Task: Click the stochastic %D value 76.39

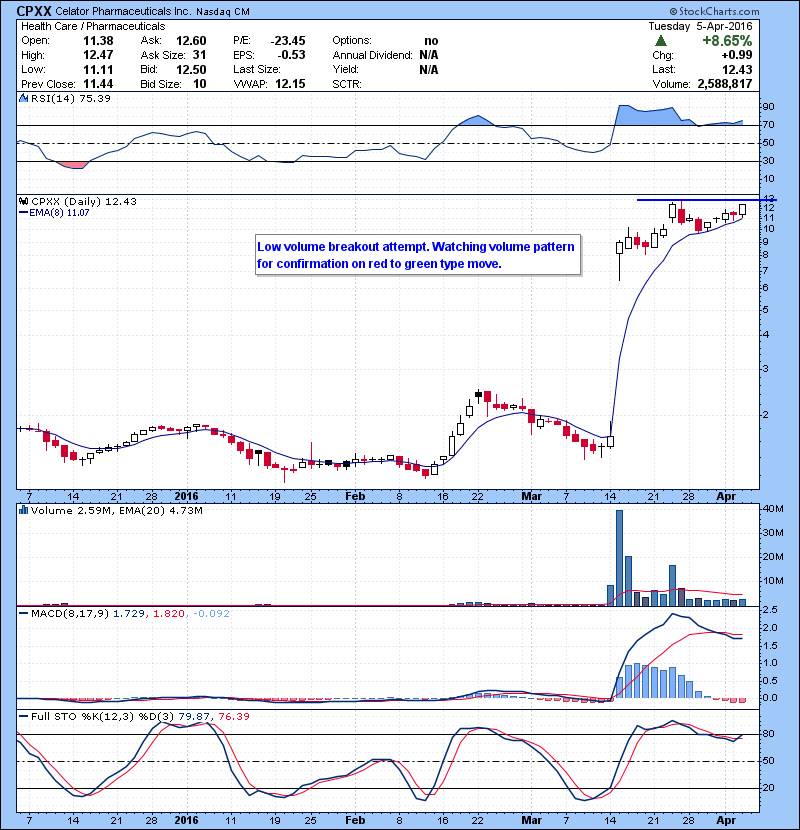Action: [233, 716]
